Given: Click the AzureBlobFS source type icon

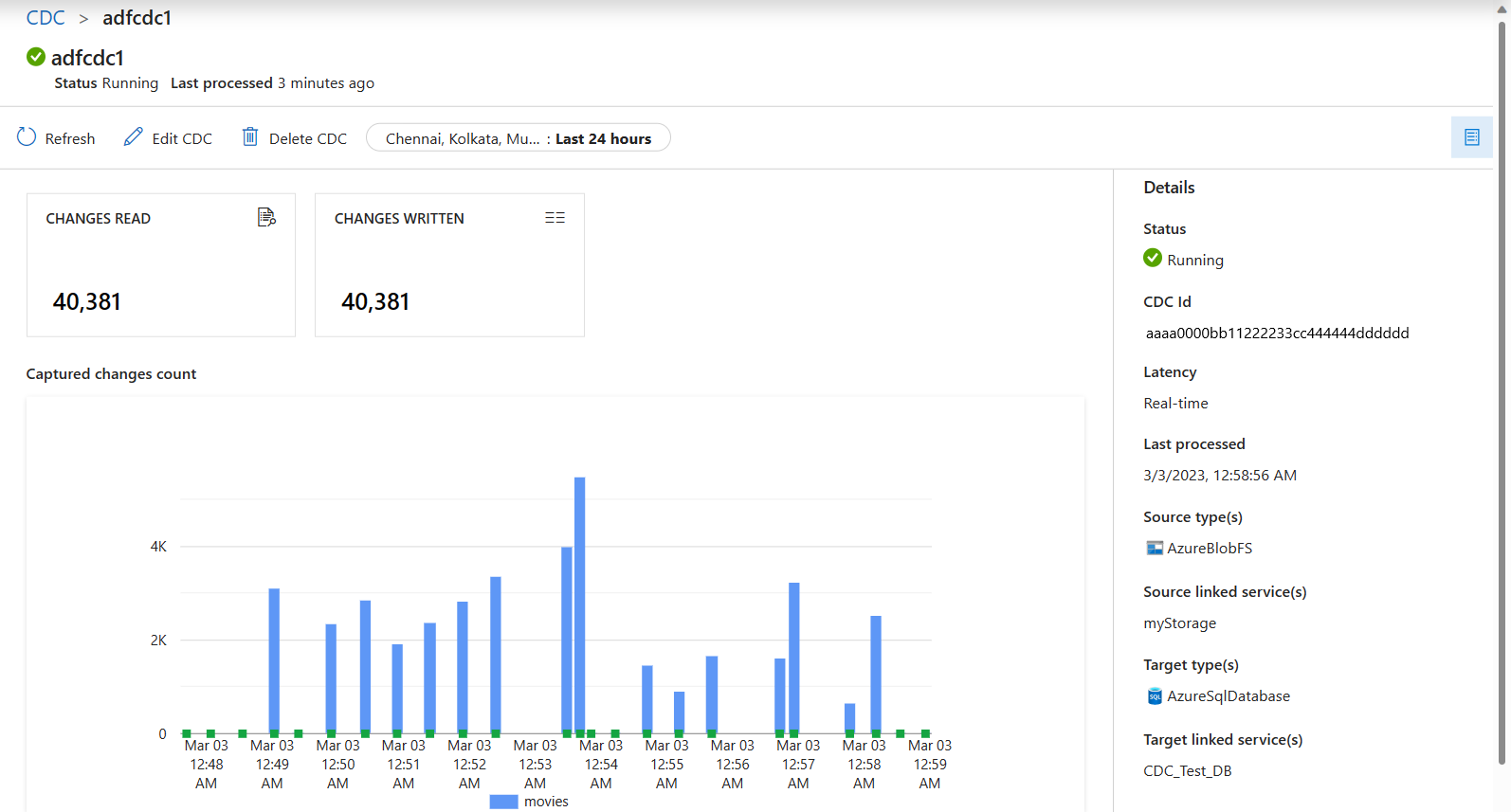Looking at the screenshot, I should point(1154,548).
